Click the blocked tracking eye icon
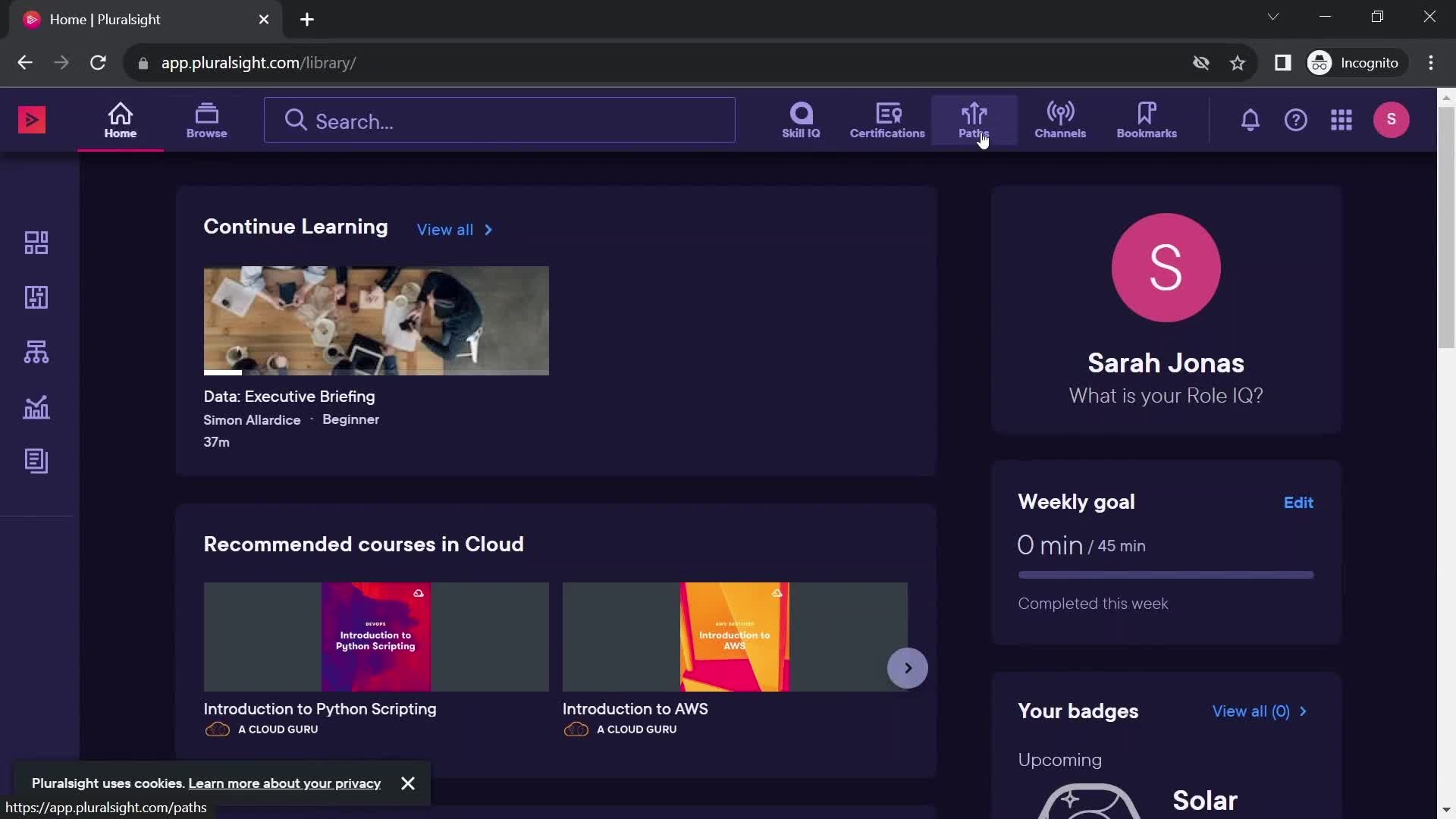The height and width of the screenshot is (819, 1456). coord(1201,63)
